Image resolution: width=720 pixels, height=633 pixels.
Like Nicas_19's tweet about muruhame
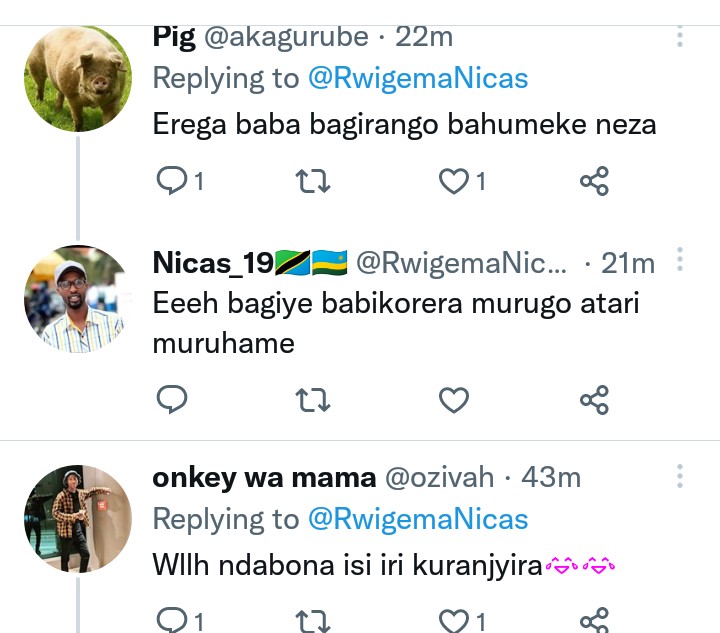pyautogui.click(x=454, y=400)
